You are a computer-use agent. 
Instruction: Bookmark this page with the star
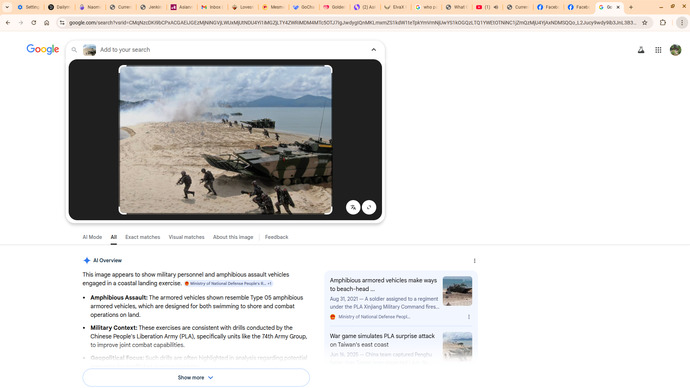click(x=645, y=22)
